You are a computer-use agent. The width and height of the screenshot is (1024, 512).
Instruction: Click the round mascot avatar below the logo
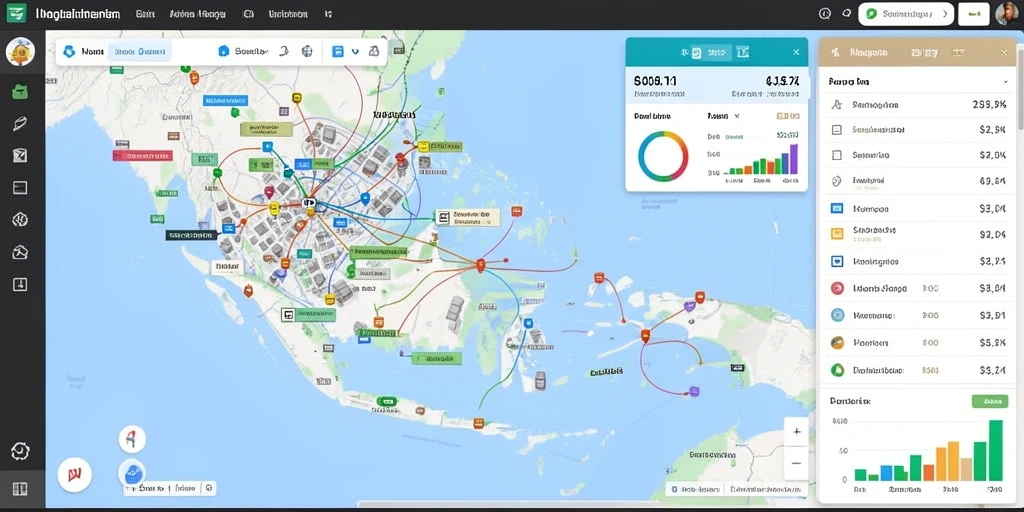coord(20,52)
